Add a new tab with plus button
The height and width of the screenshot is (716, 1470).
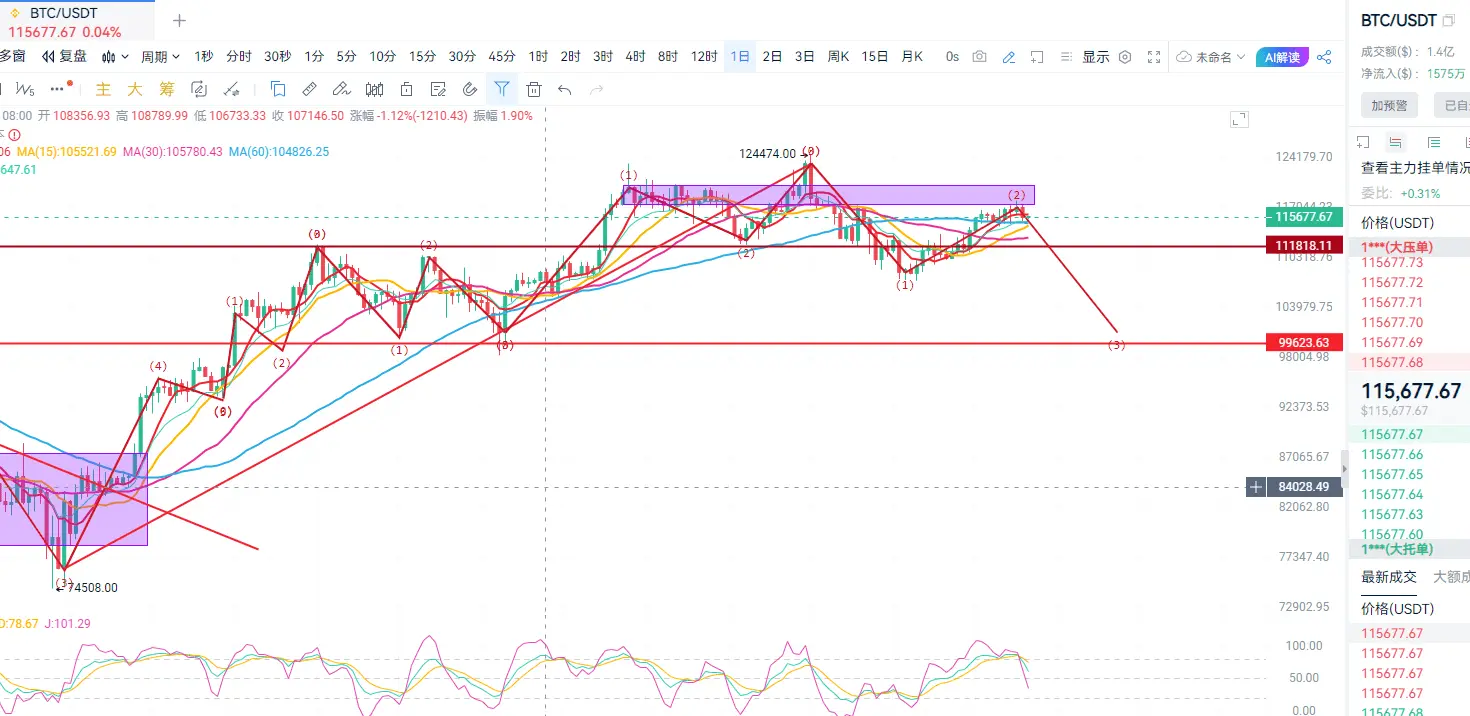(x=179, y=20)
